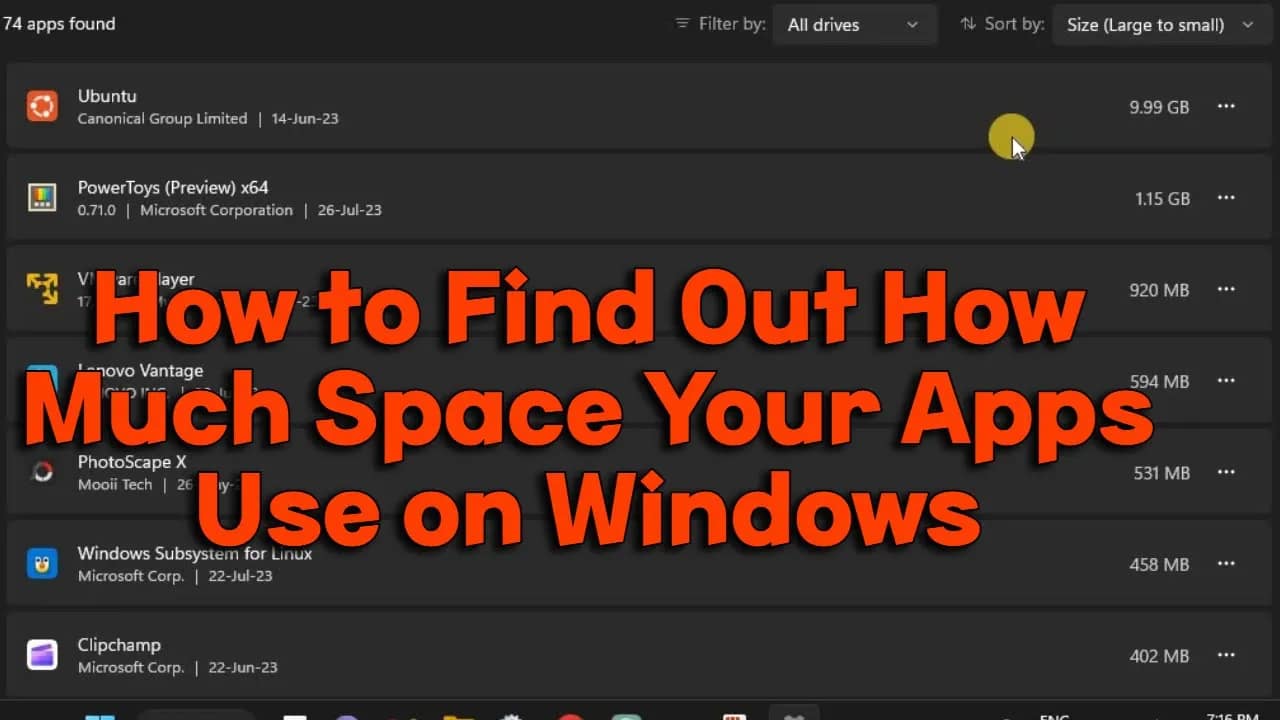Viewport: 1280px width, 720px height.
Task: Open Settings from the taskbar gear icon
Action: (510, 717)
